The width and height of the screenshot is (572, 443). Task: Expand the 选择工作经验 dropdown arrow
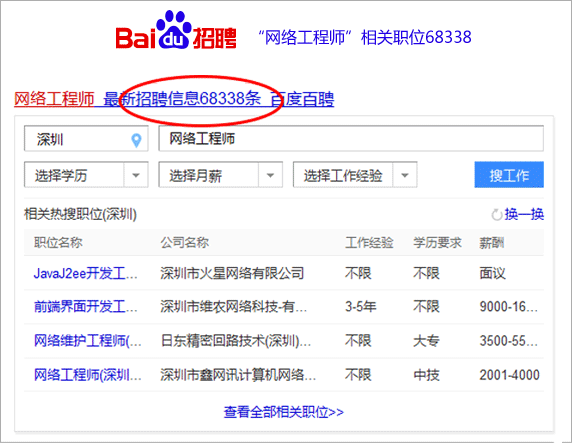[405, 175]
